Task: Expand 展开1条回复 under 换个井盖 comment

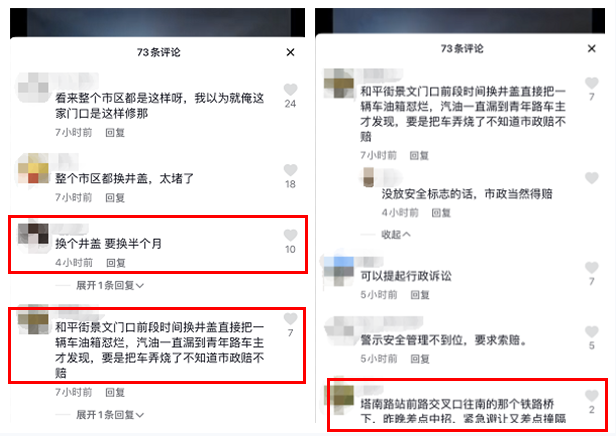Action: tap(110, 286)
